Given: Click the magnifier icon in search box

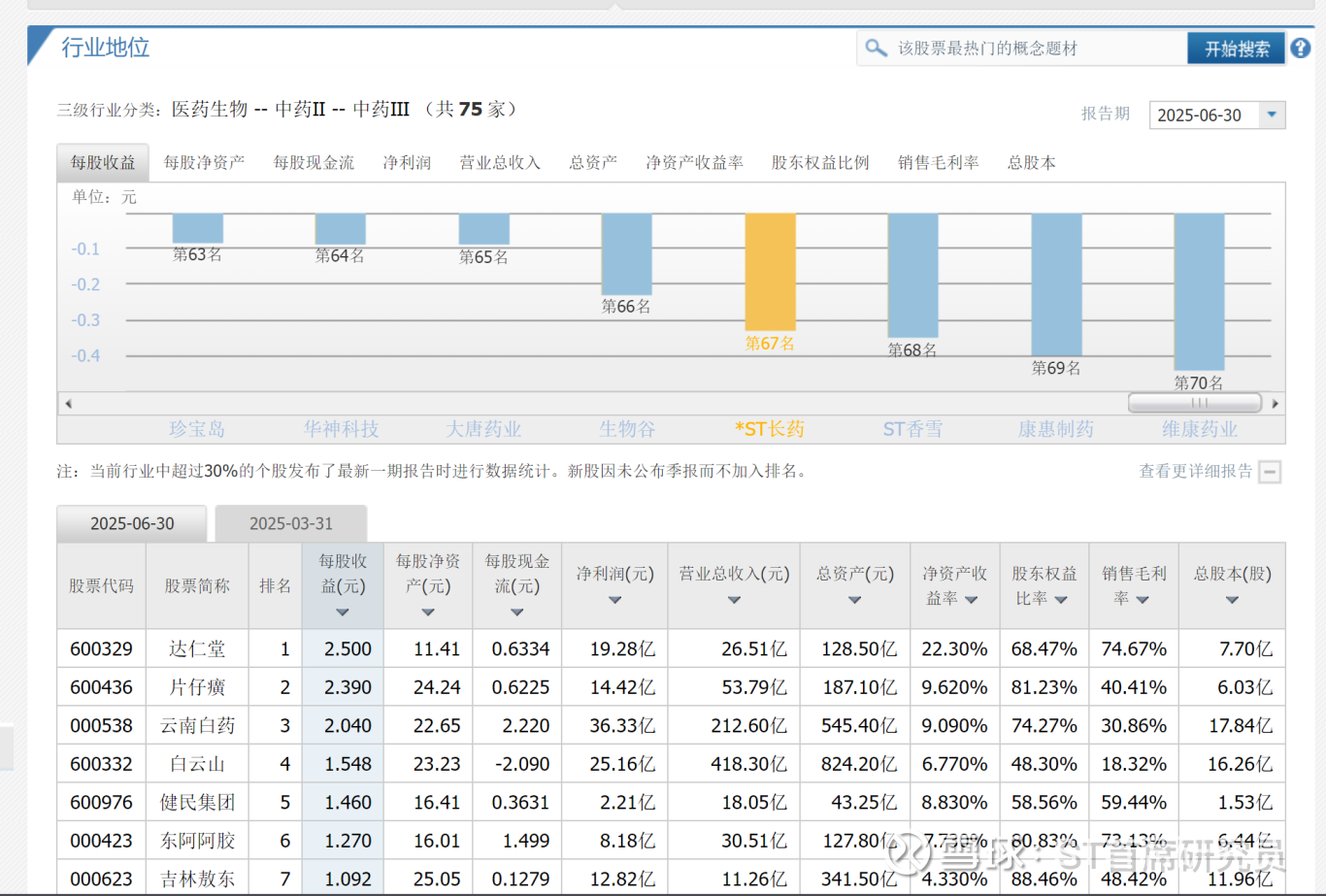Looking at the screenshot, I should point(876,48).
